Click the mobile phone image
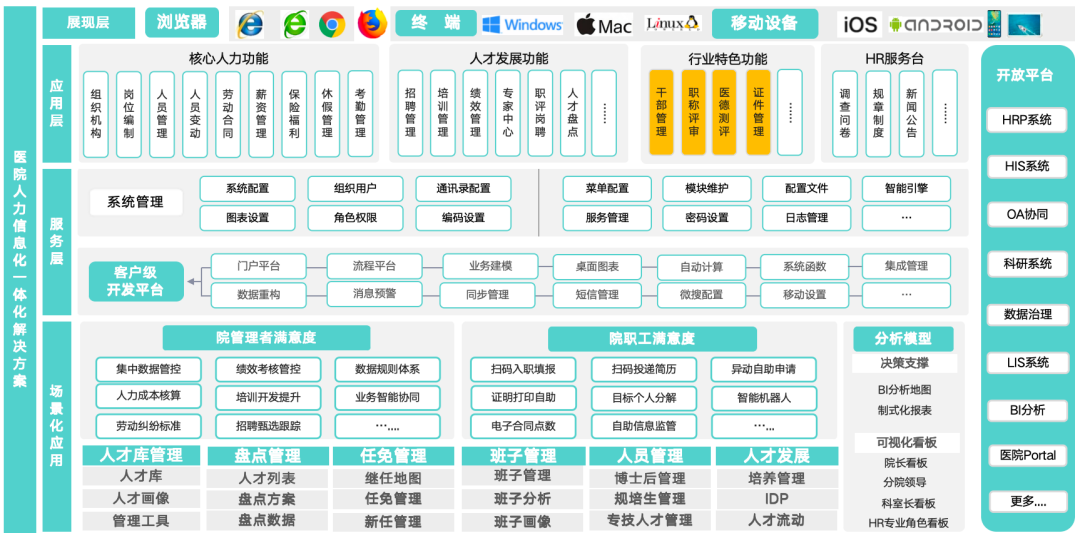 point(994,24)
